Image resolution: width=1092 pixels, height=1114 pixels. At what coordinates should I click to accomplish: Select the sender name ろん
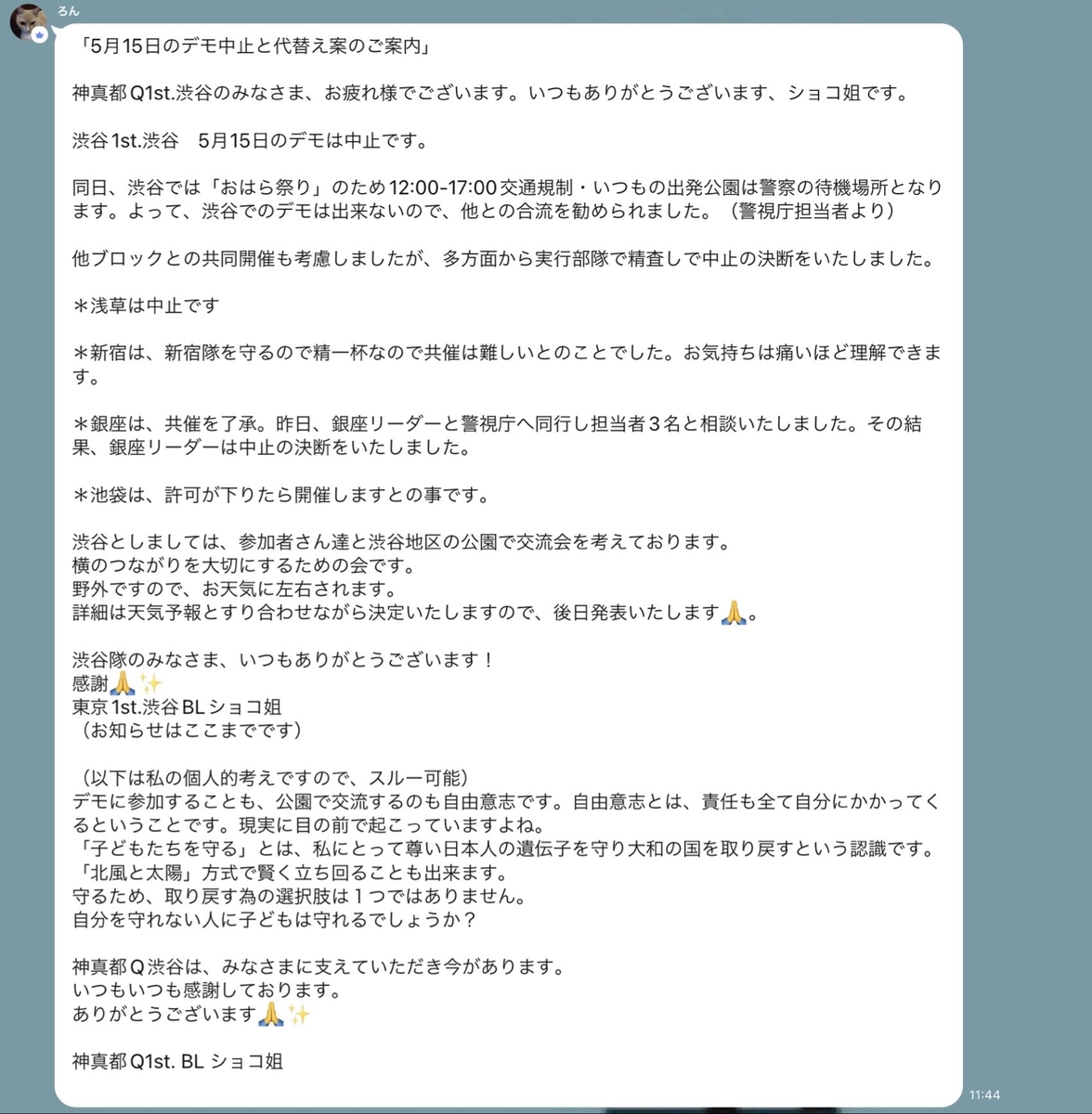coord(69,11)
